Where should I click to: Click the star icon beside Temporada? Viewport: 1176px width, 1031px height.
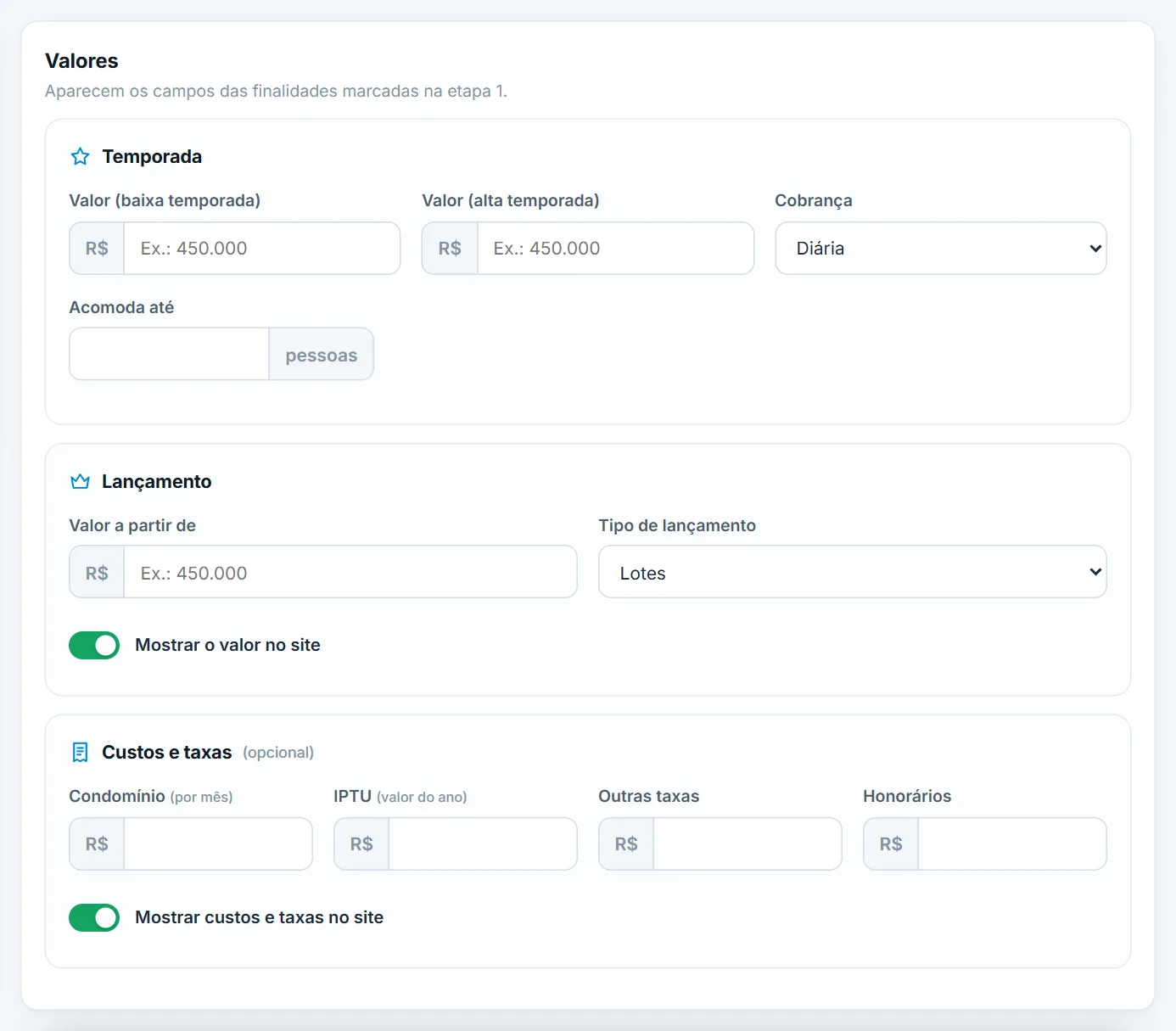click(x=80, y=156)
